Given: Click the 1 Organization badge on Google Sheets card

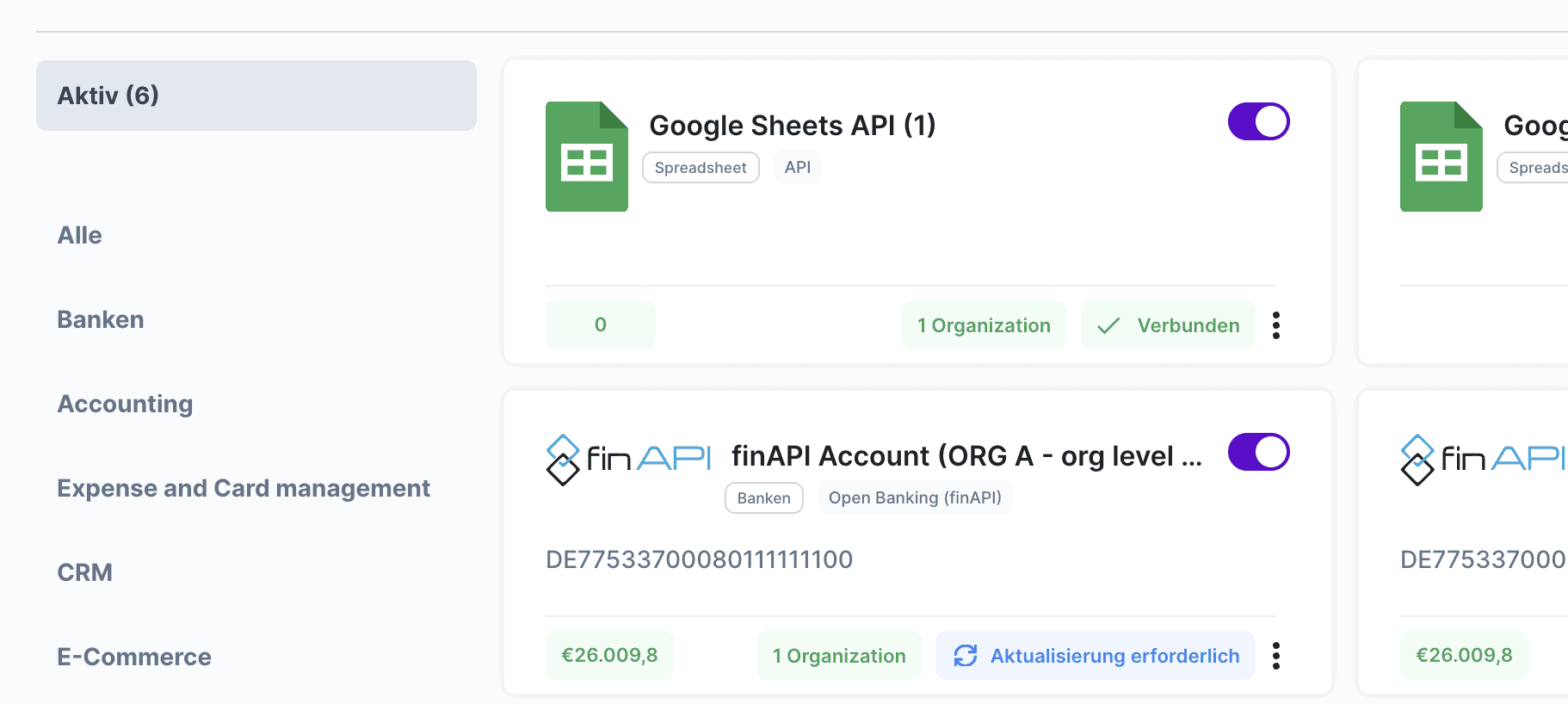Looking at the screenshot, I should tap(984, 325).
